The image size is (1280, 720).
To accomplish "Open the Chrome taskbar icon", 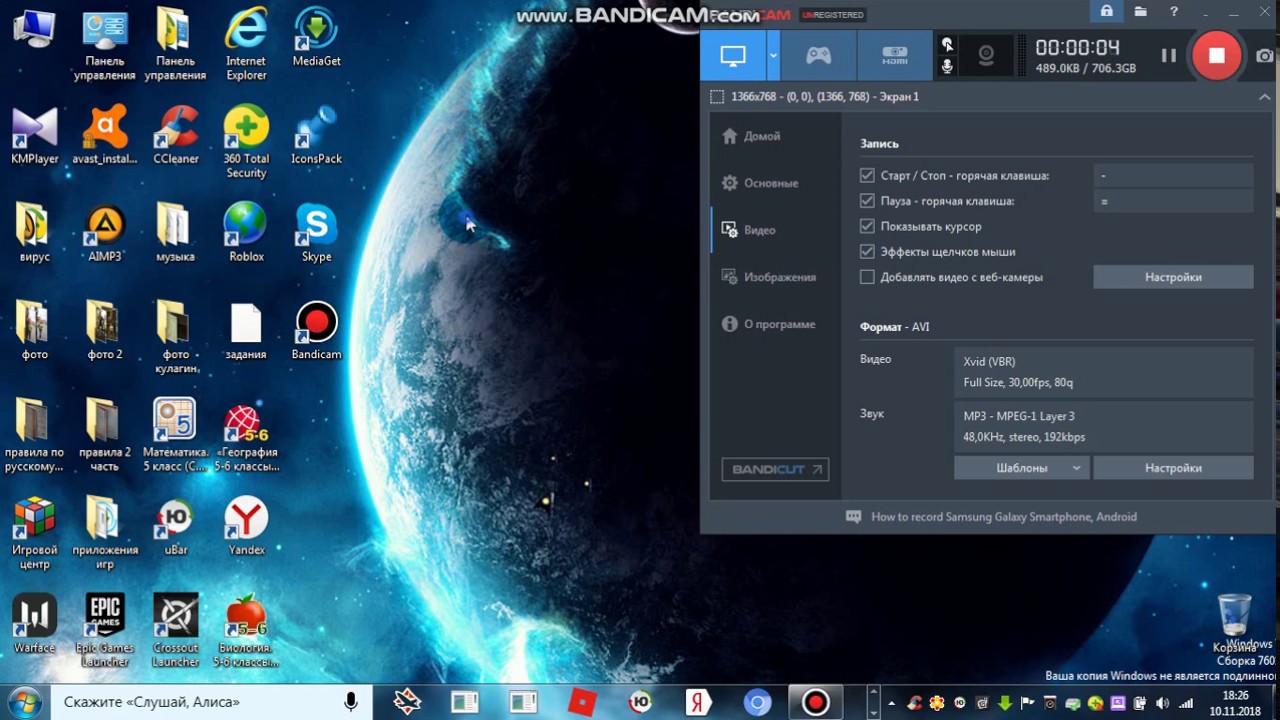I will pos(757,702).
